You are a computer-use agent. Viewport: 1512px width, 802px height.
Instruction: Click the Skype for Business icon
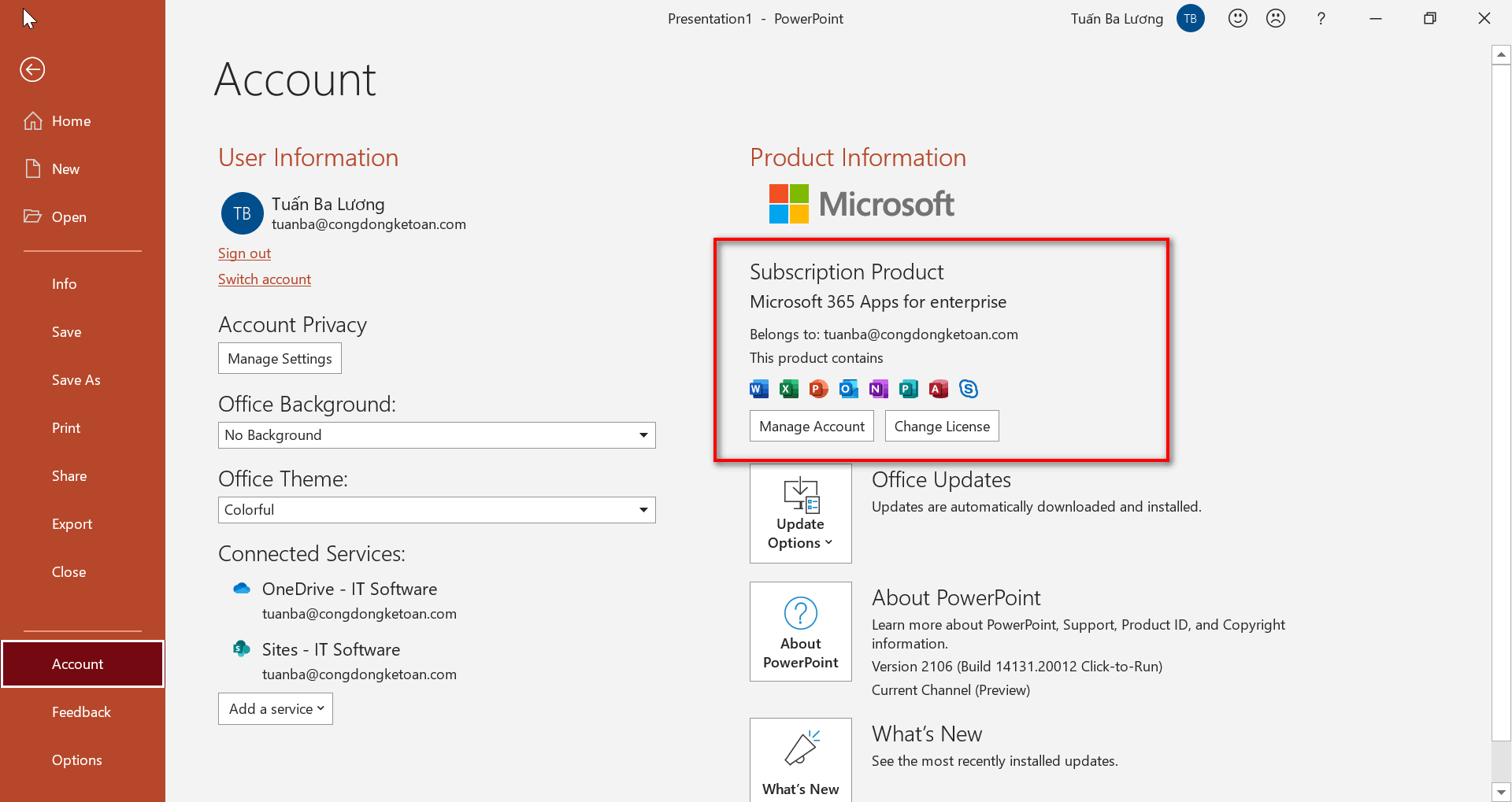[x=969, y=389]
